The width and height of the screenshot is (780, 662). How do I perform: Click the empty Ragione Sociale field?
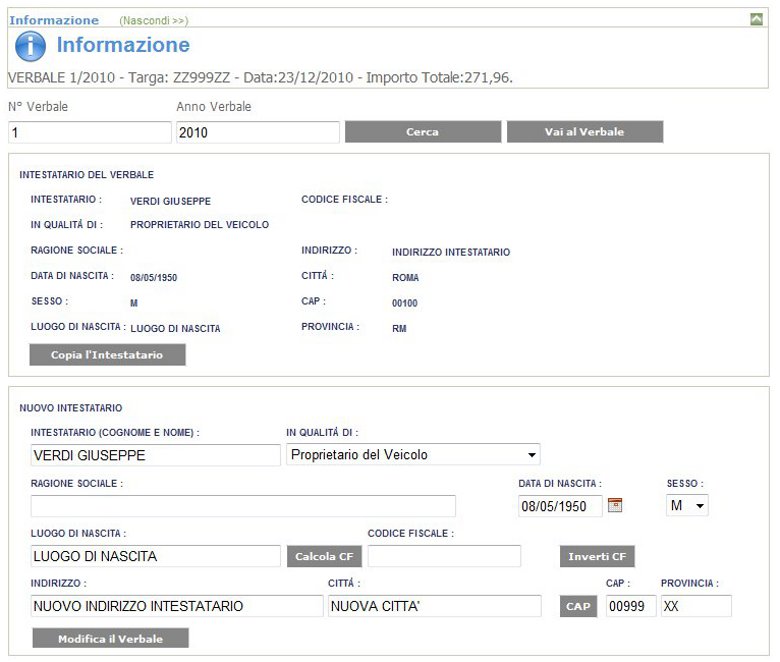[243, 506]
